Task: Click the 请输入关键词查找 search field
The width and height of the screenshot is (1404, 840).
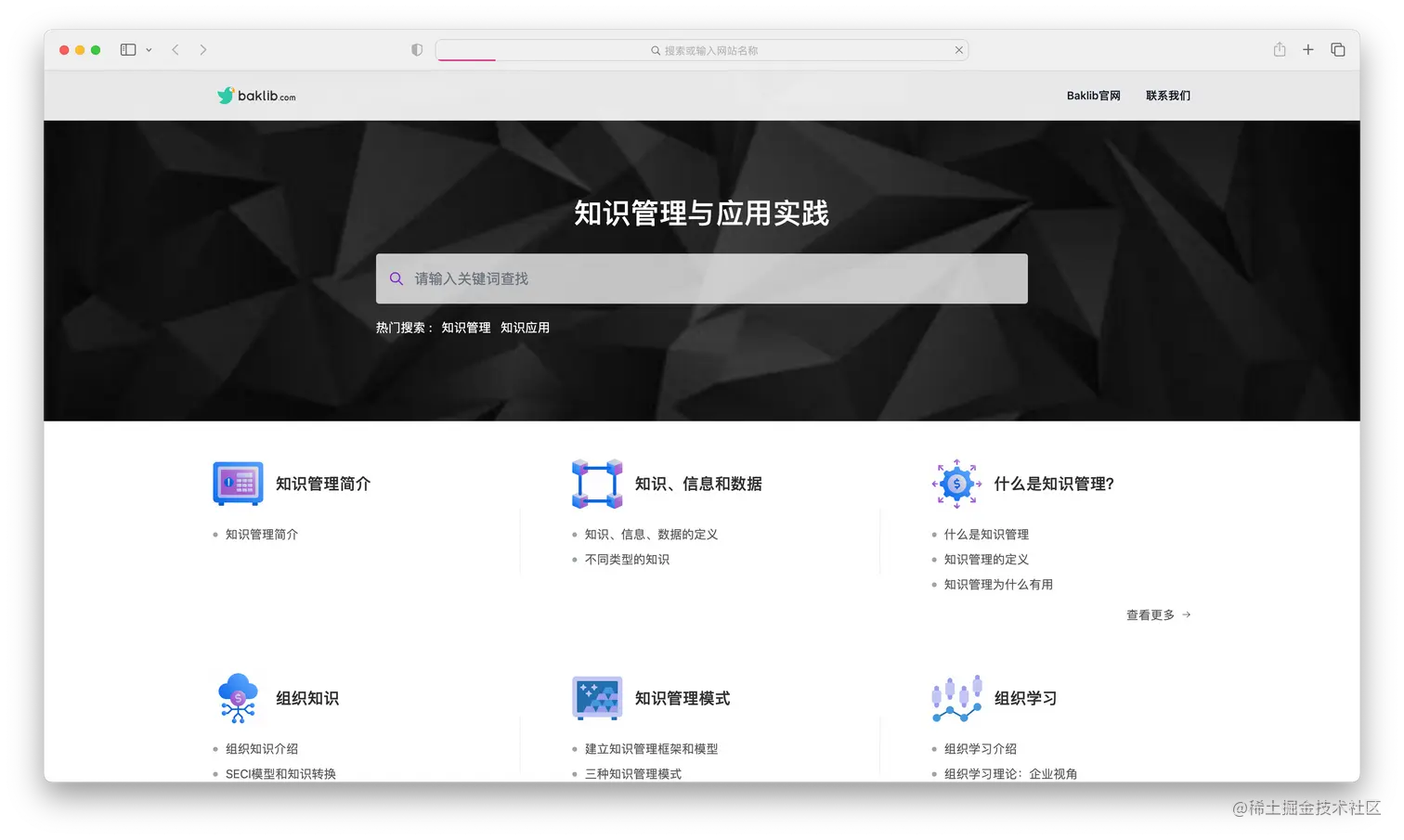Action: coord(702,278)
